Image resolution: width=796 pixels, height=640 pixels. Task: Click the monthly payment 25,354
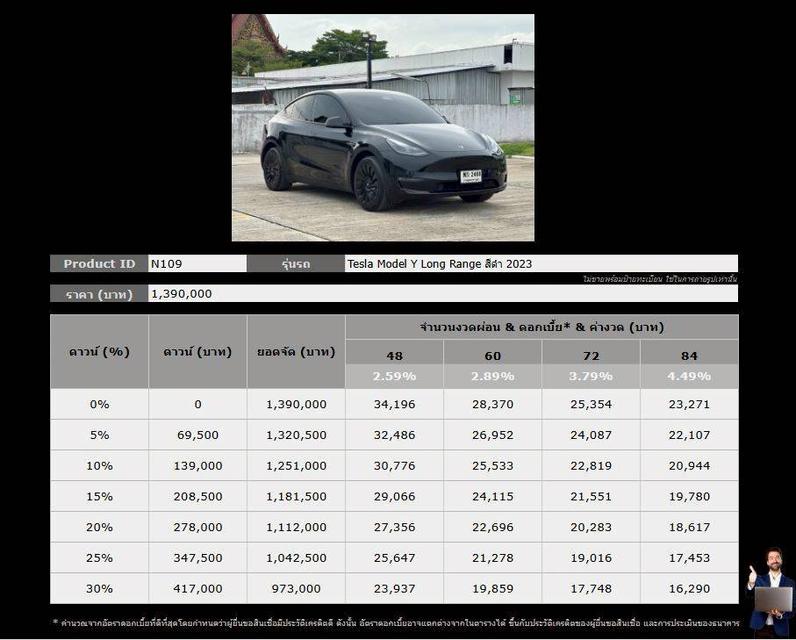click(591, 405)
